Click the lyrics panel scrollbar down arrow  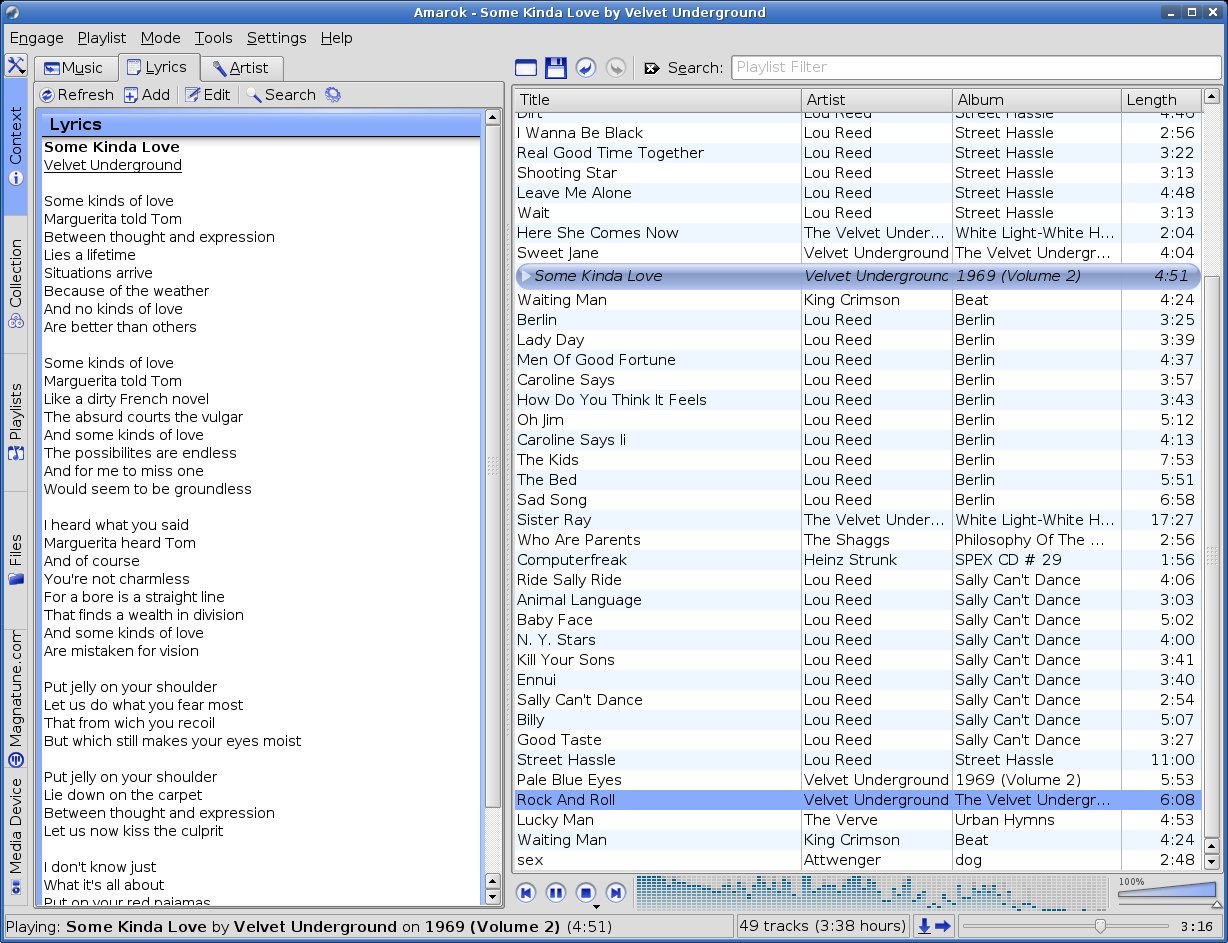(x=492, y=896)
